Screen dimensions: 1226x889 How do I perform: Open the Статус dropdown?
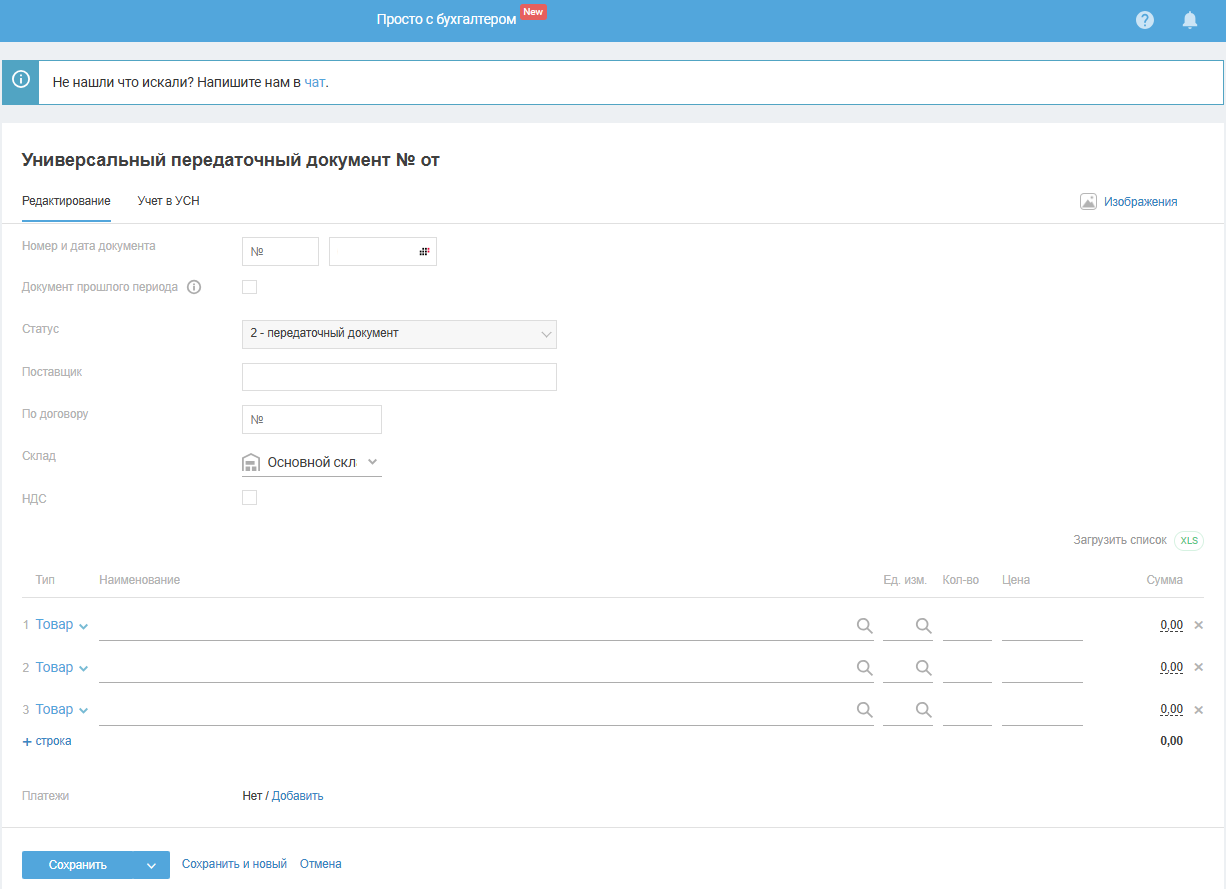point(399,334)
